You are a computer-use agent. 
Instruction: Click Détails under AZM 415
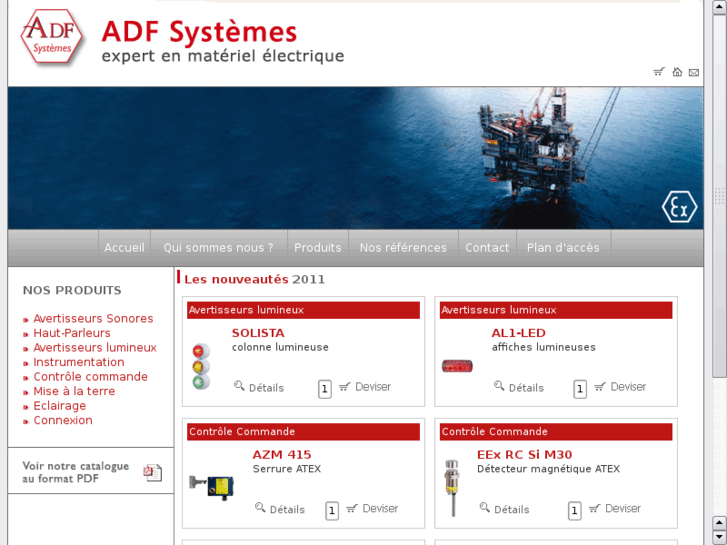[x=287, y=510]
